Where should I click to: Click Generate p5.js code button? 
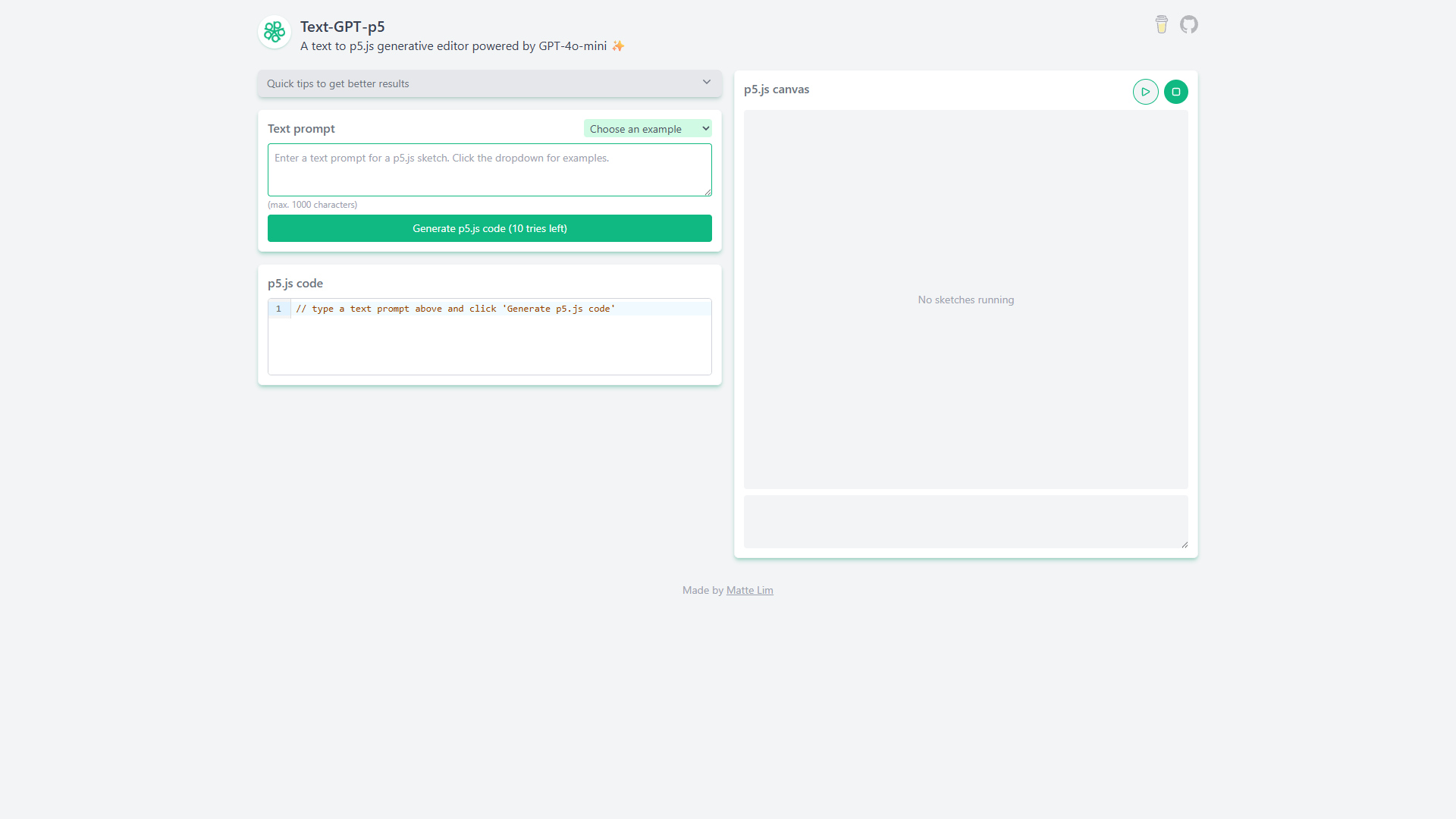pos(490,228)
